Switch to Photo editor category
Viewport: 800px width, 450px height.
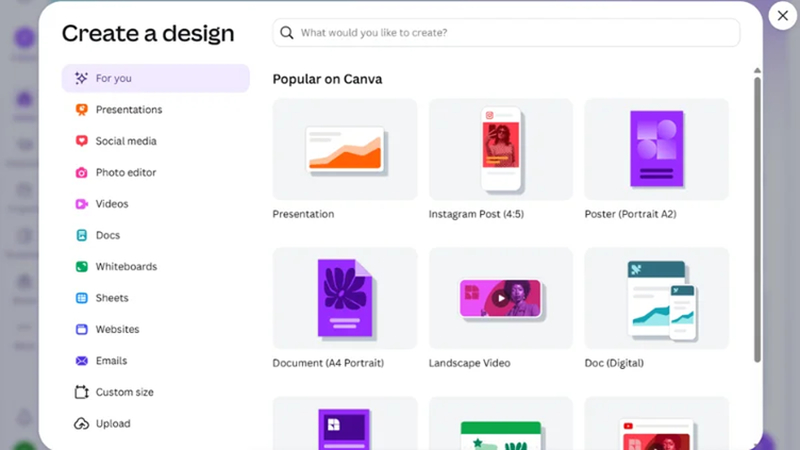(x=156, y=172)
